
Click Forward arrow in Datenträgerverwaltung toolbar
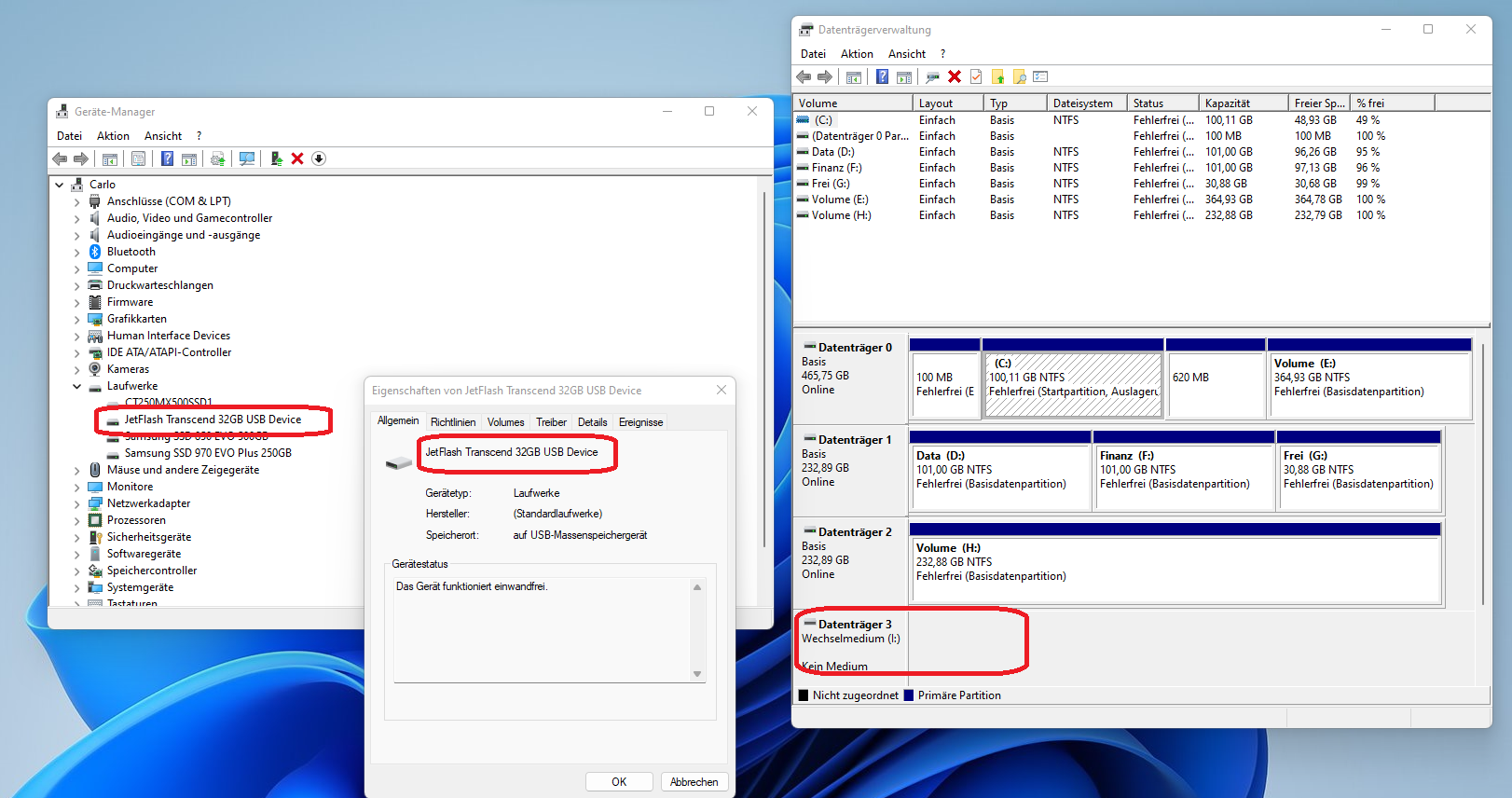[825, 76]
